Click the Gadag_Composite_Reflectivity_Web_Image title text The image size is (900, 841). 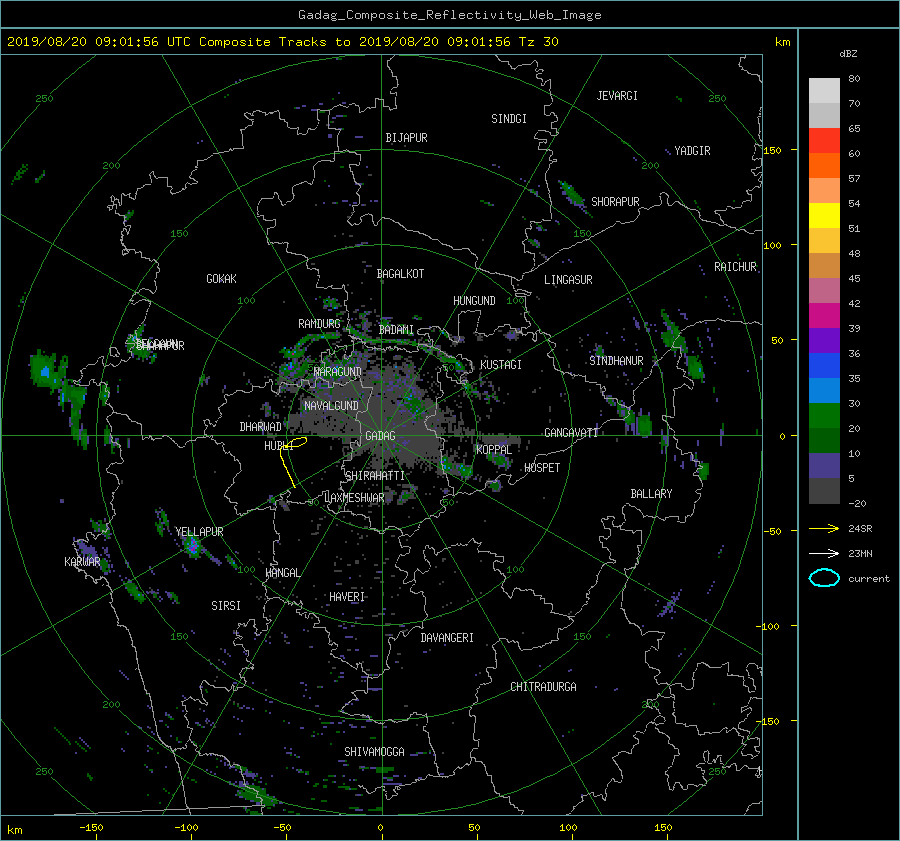click(449, 15)
